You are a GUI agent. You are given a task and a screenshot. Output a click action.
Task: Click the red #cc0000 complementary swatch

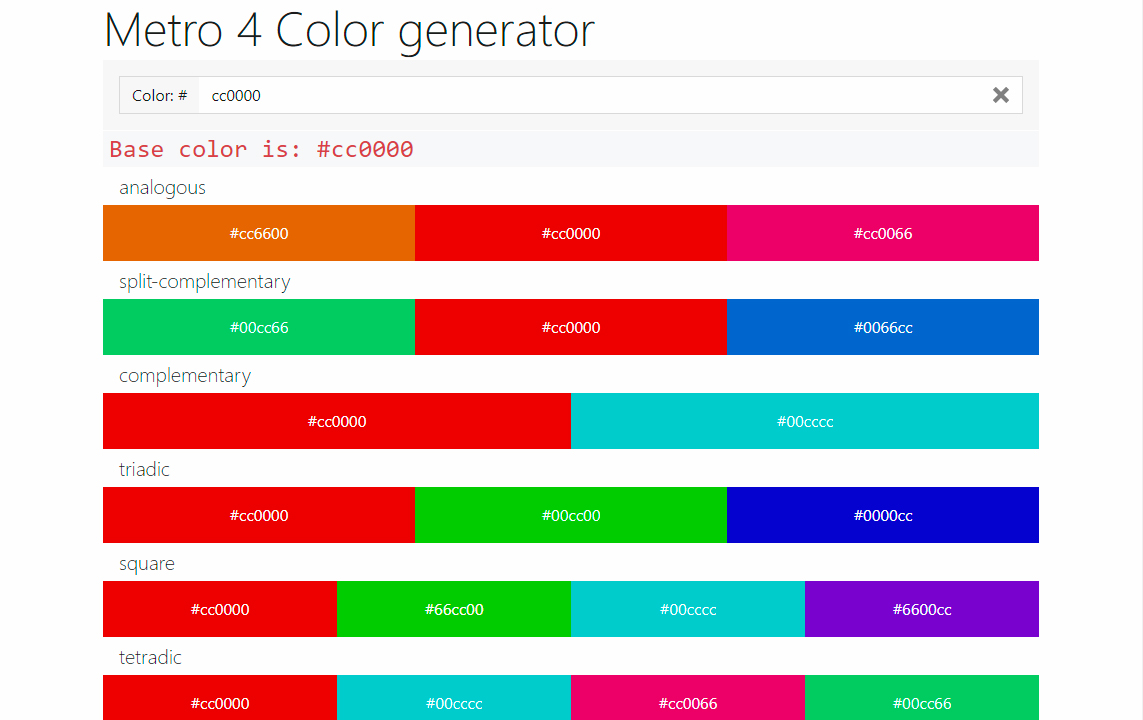(337, 421)
